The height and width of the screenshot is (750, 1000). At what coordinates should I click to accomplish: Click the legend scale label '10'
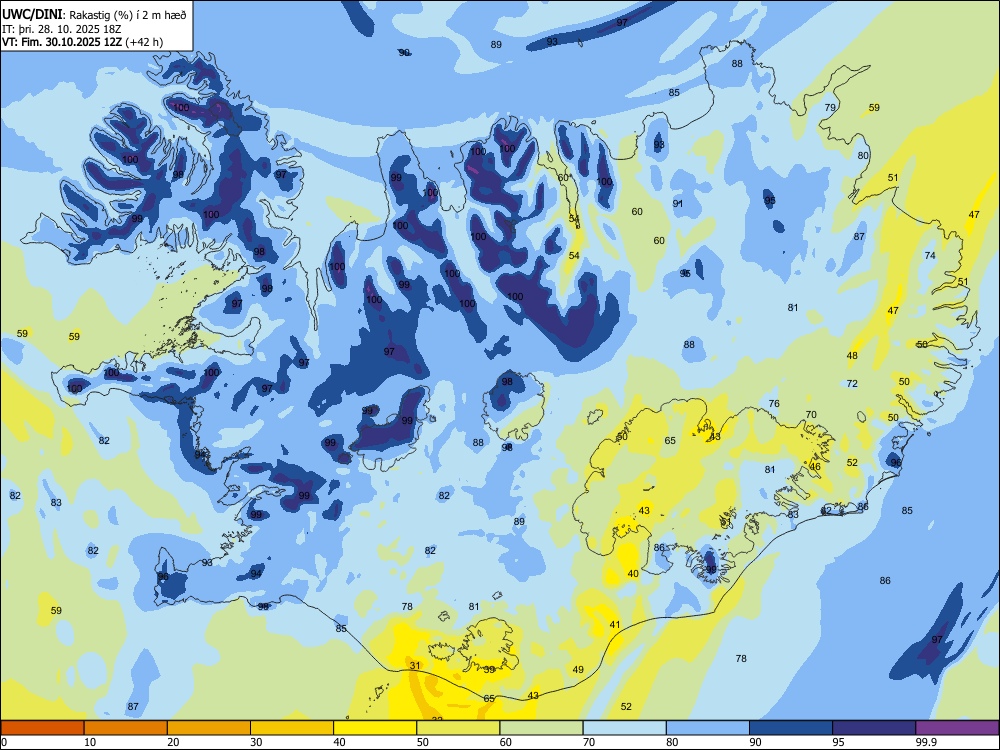90,742
